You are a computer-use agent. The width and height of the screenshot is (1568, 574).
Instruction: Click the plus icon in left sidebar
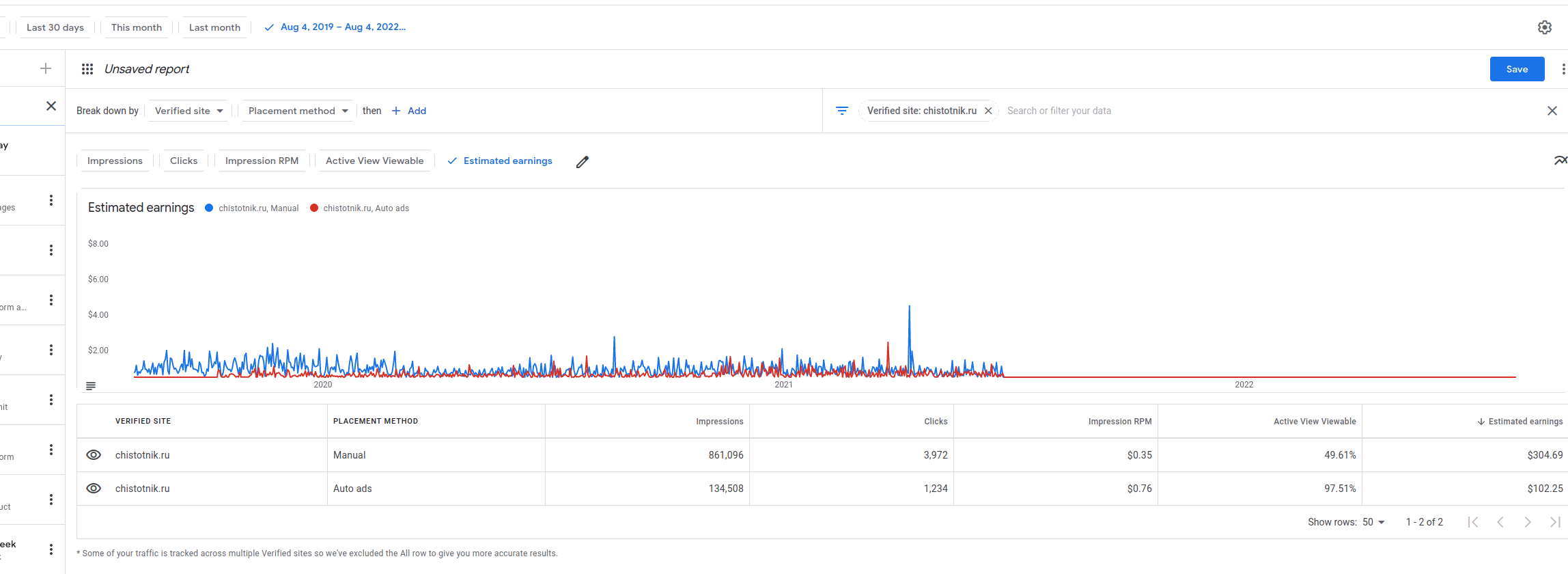coord(46,68)
